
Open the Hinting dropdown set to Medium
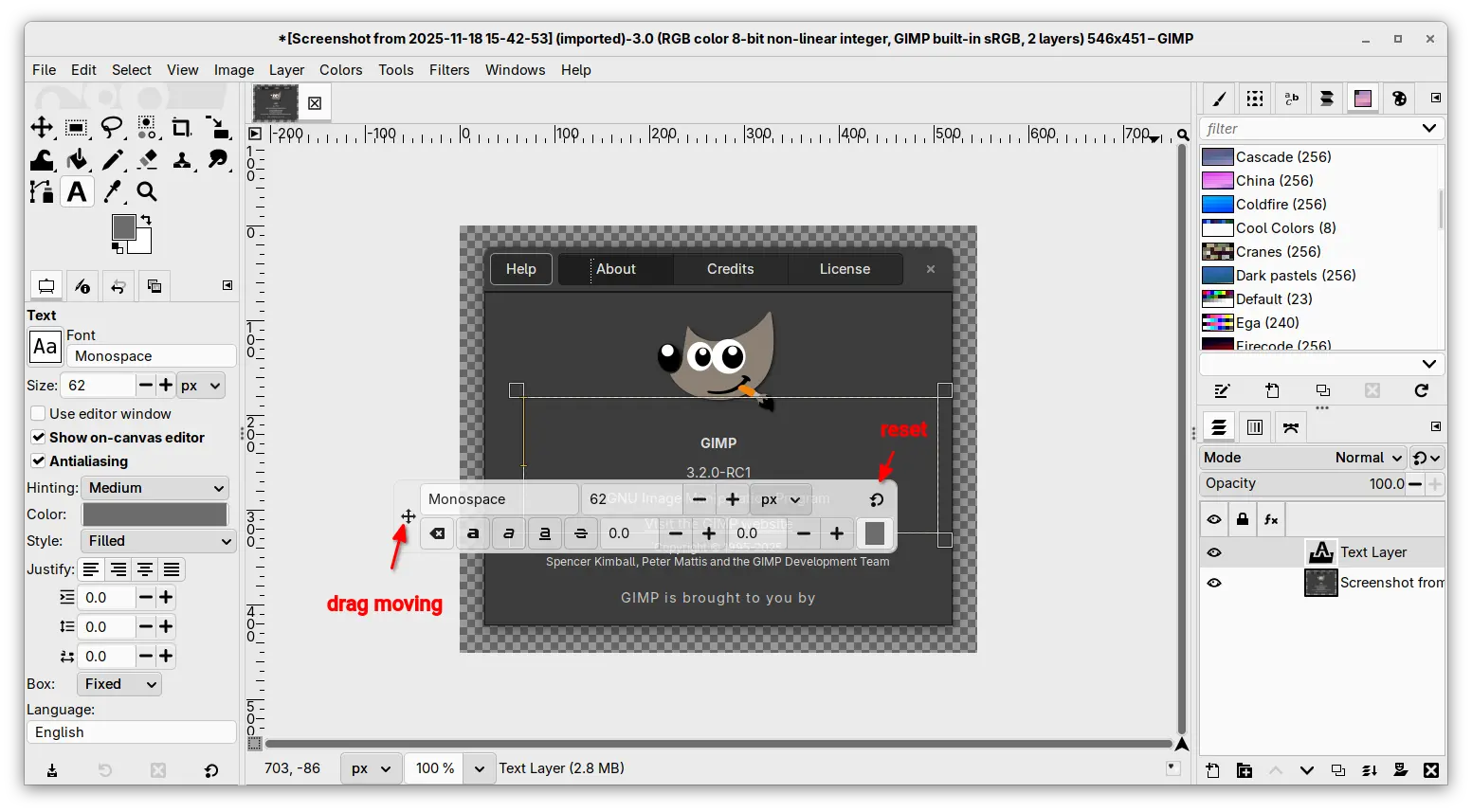[x=155, y=488]
